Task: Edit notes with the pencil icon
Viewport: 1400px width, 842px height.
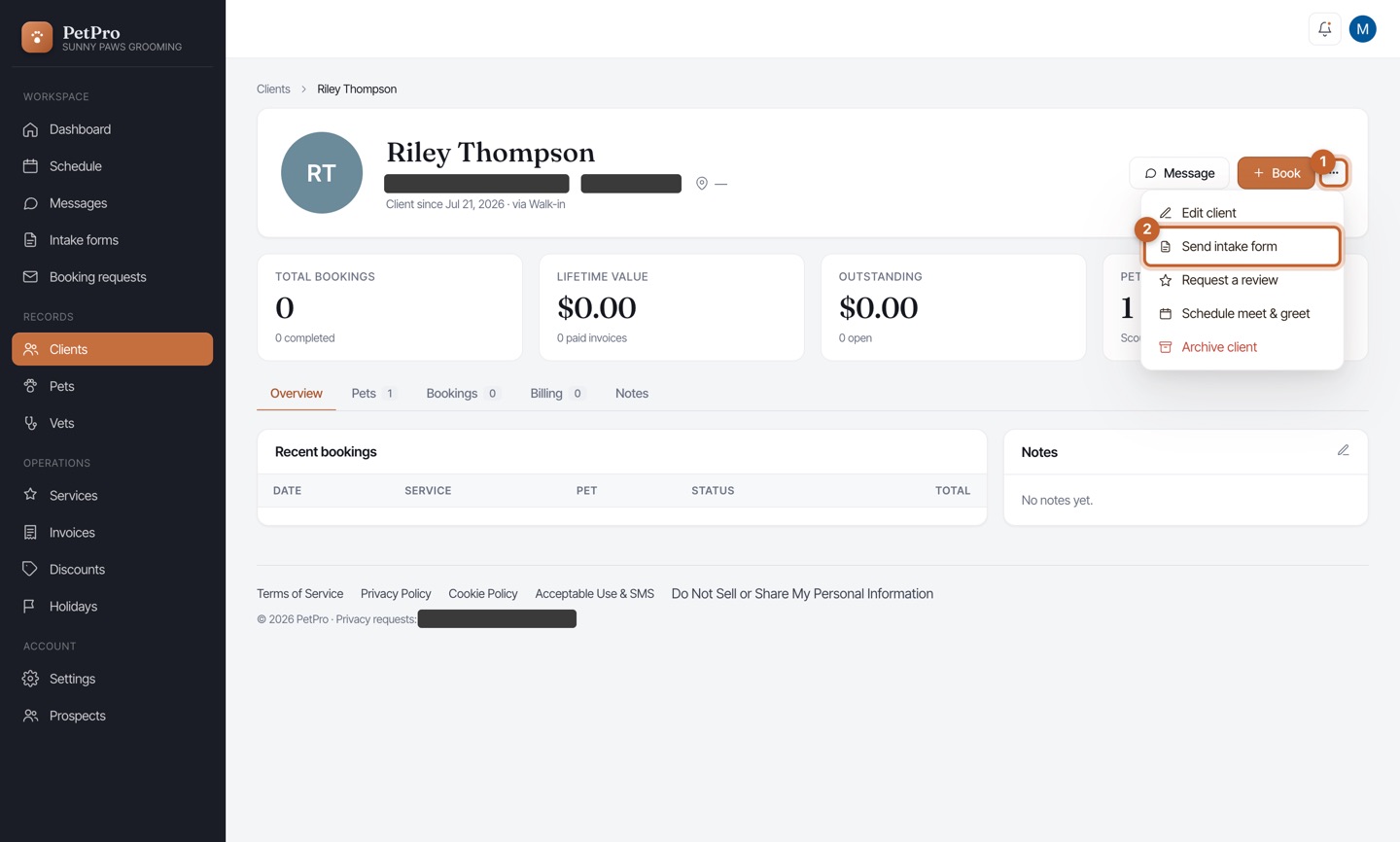Action: click(1343, 450)
